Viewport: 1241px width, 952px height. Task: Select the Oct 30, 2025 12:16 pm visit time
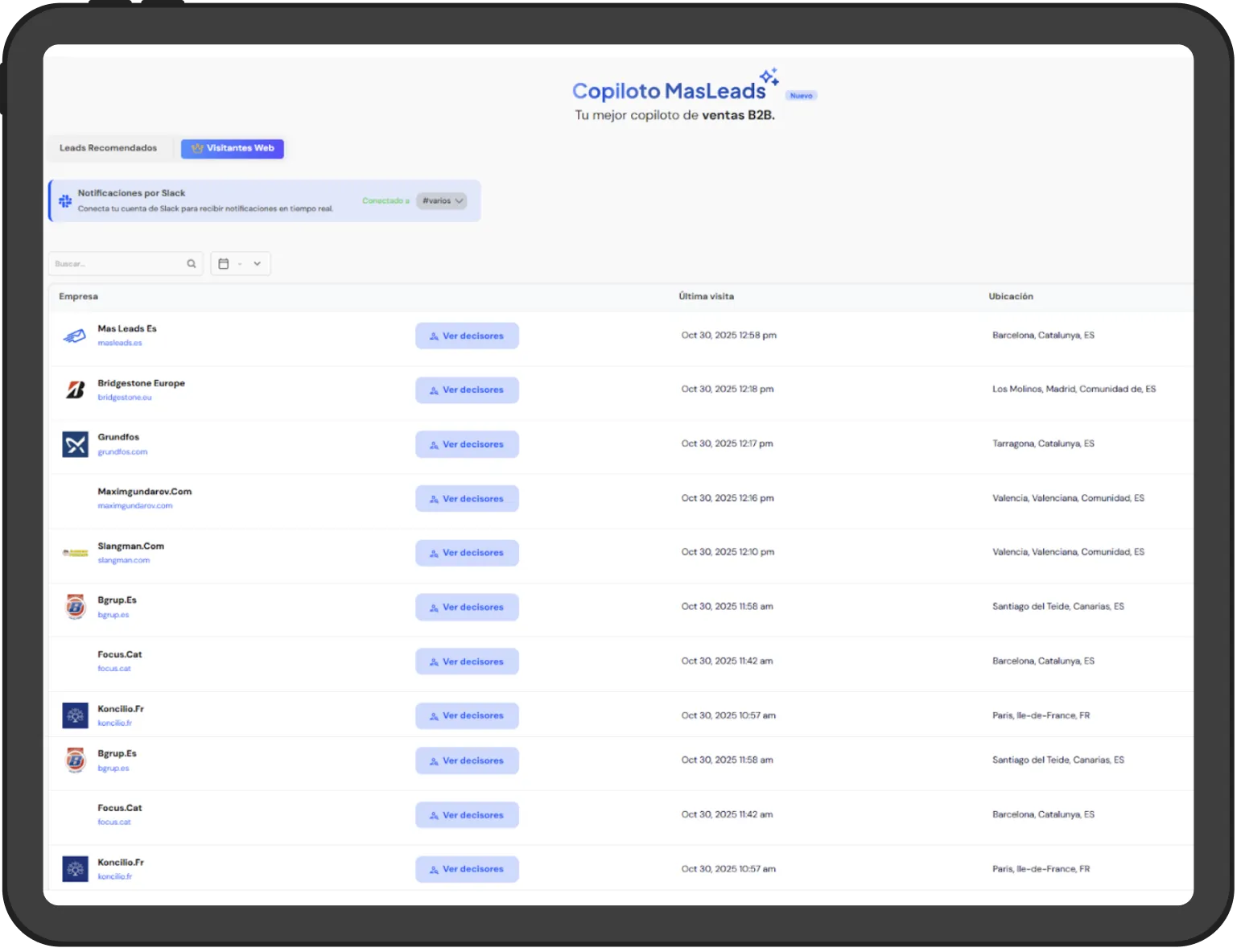(x=728, y=499)
